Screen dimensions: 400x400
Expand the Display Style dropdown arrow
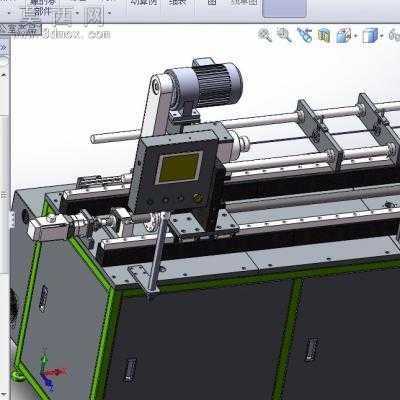point(382,35)
